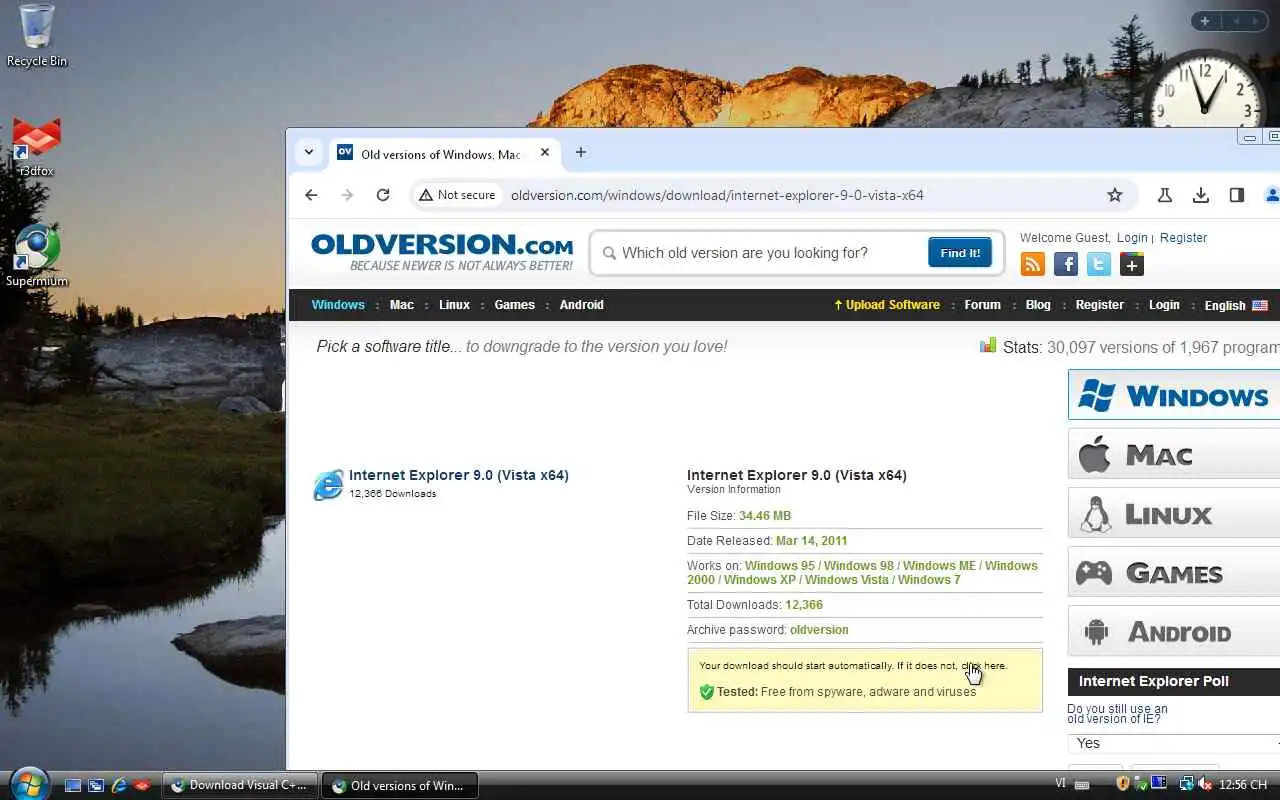Click the large Linux sidebar button
This screenshot has height=800, width=1280.
pos(1174,513)
